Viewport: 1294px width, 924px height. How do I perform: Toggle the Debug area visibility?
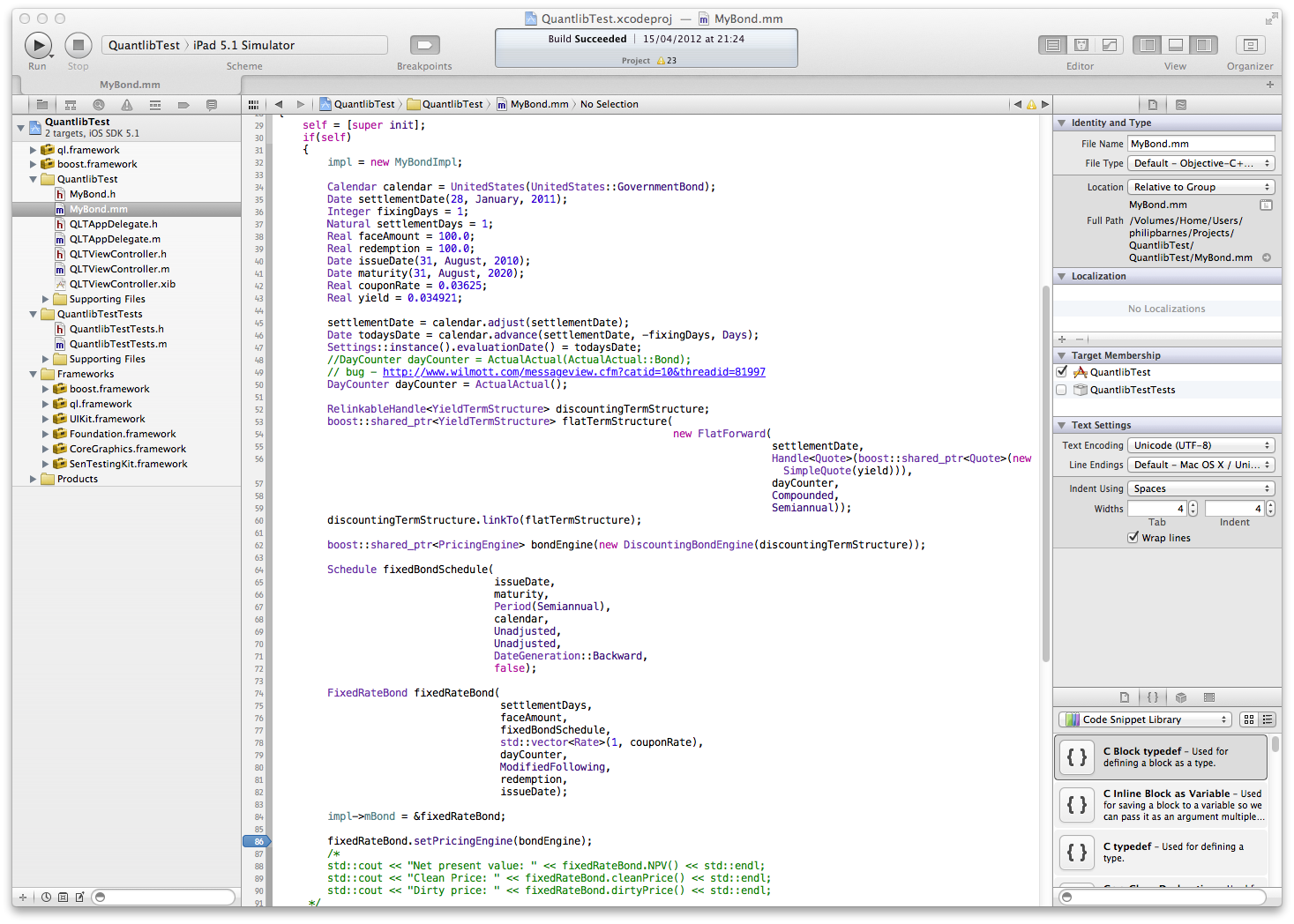pos(1176,45)
